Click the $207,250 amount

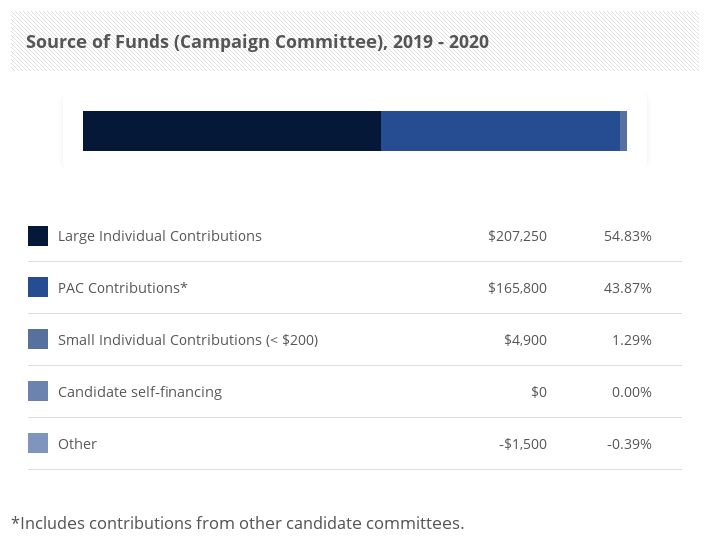(x=517, y=236)
